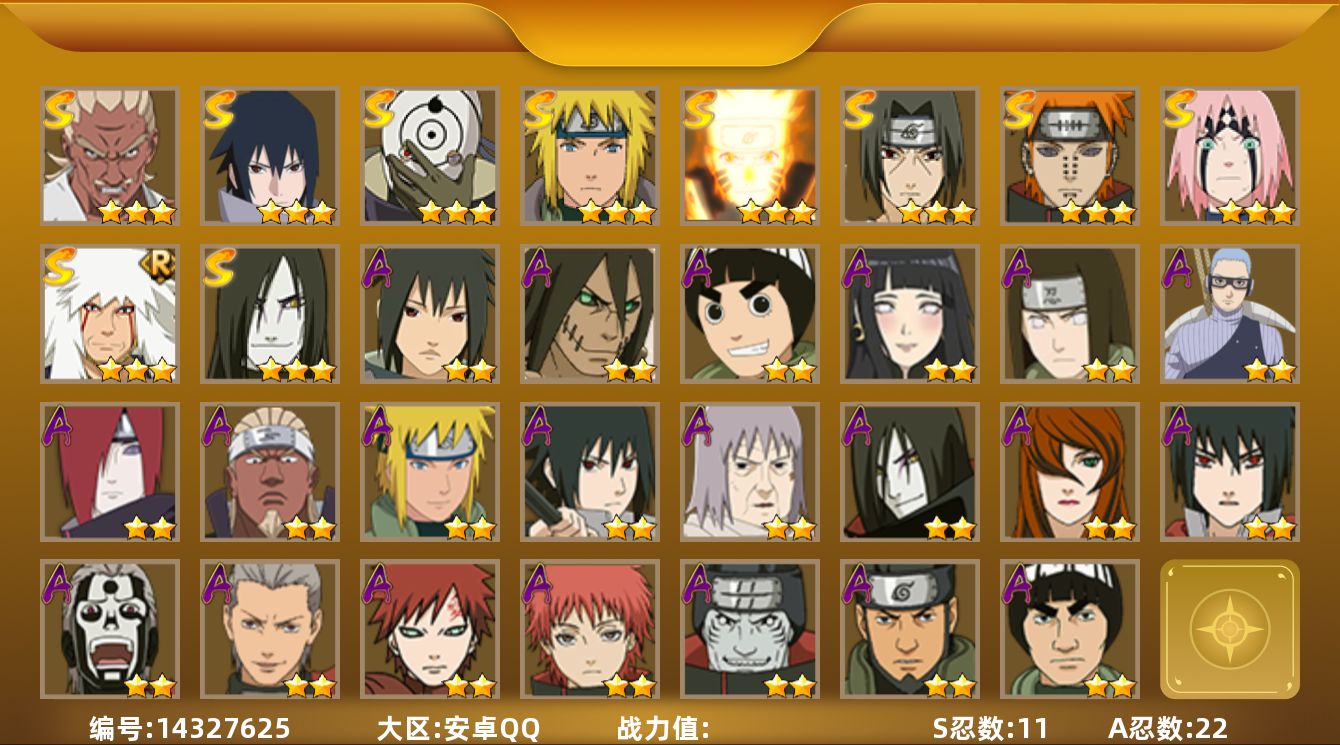Choose the glowing golden flame character
This screenshot has width=1340, height=745.
750,155
